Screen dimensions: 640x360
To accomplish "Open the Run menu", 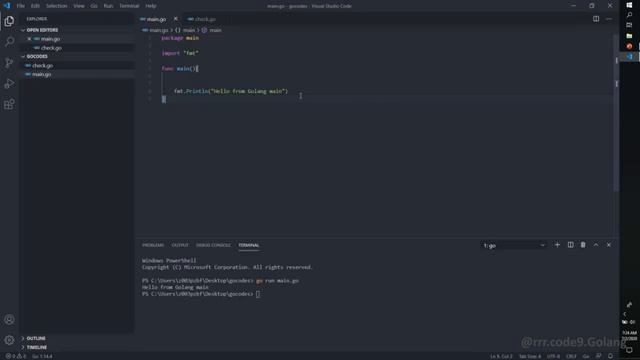I will pos(108,6).
